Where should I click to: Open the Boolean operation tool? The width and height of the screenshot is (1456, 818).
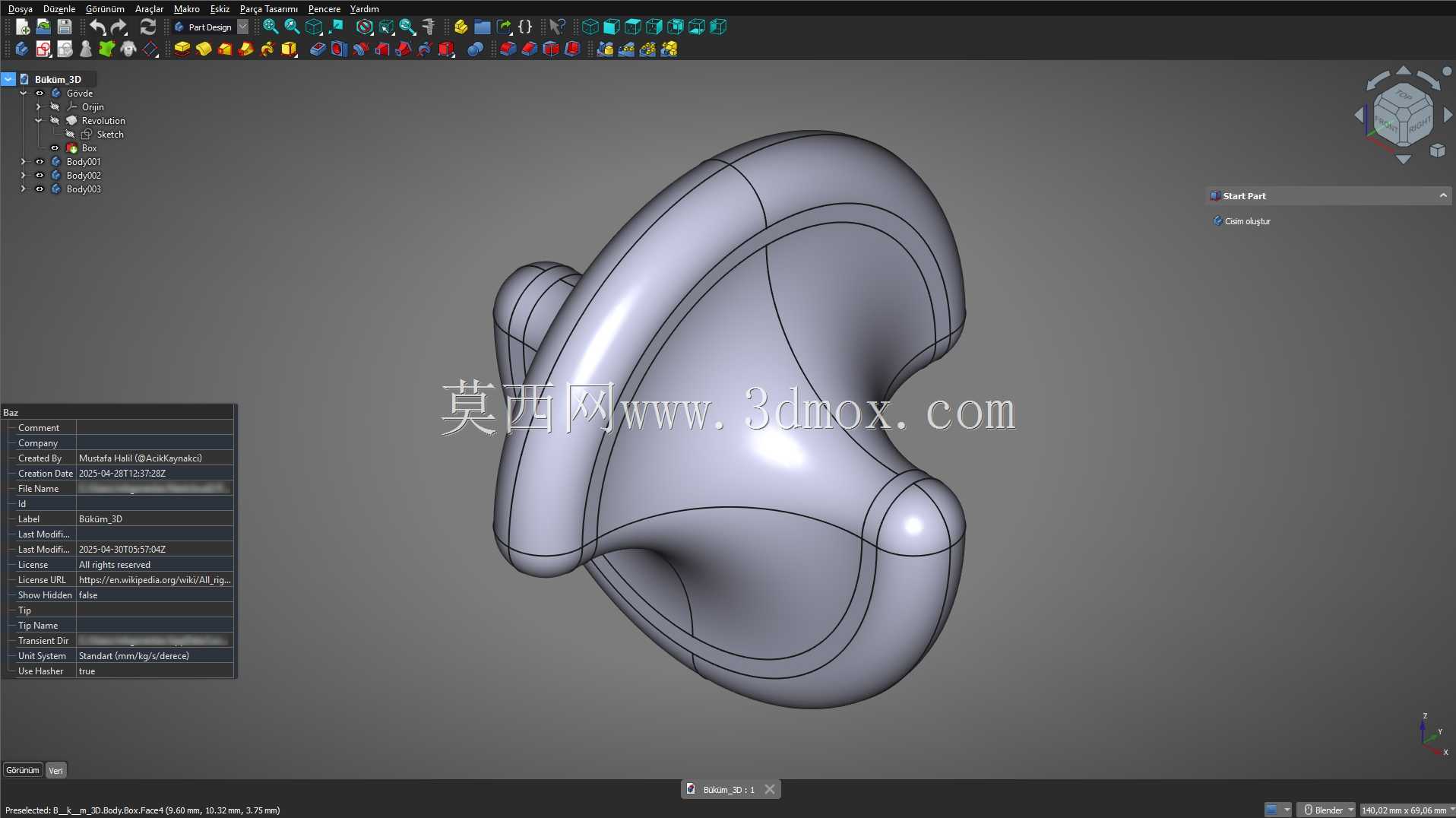point(475,49)
